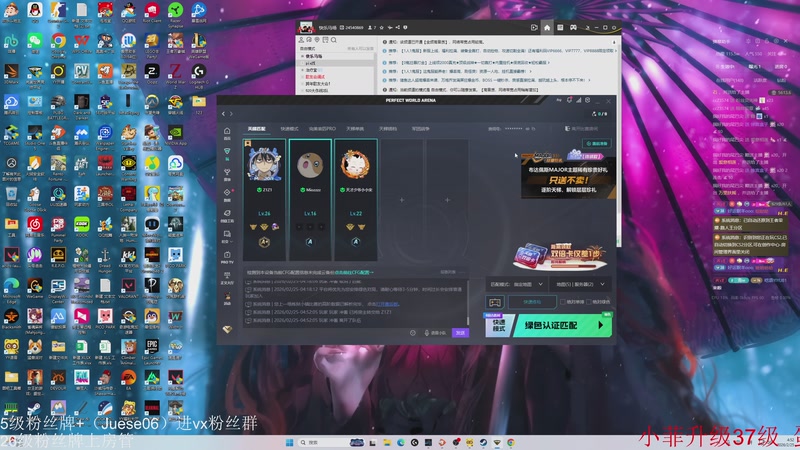The width and height of the screenshot is (800, 450).
Task: Click the blue underlined link in system messages
Action: [387, 304]
